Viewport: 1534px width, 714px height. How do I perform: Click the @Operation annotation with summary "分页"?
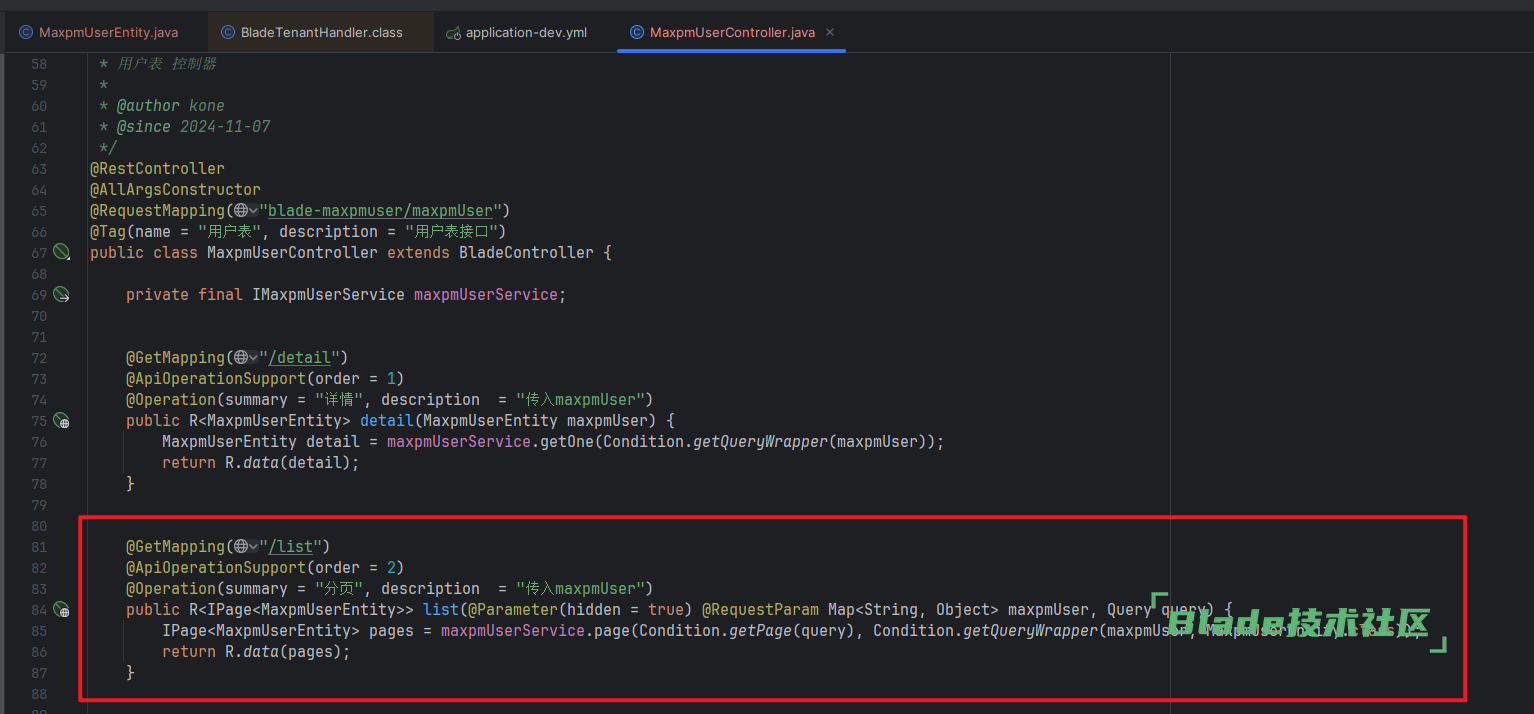pyautogui.click(x=389, y=588)
